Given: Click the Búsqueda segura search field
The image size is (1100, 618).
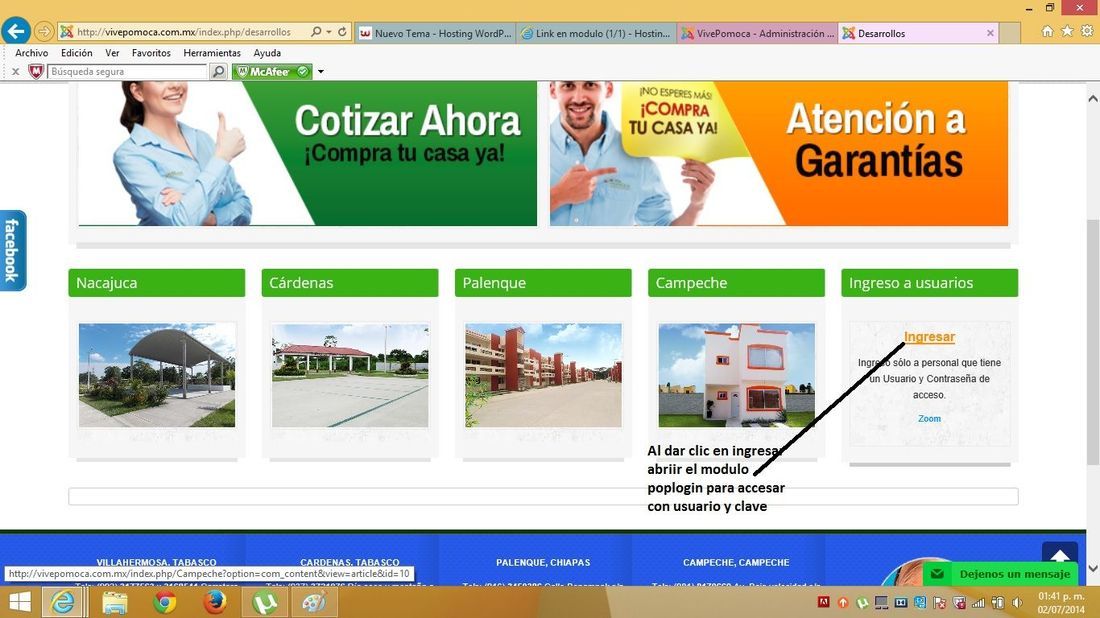Looking at the screenshot, I should (128, 72).
